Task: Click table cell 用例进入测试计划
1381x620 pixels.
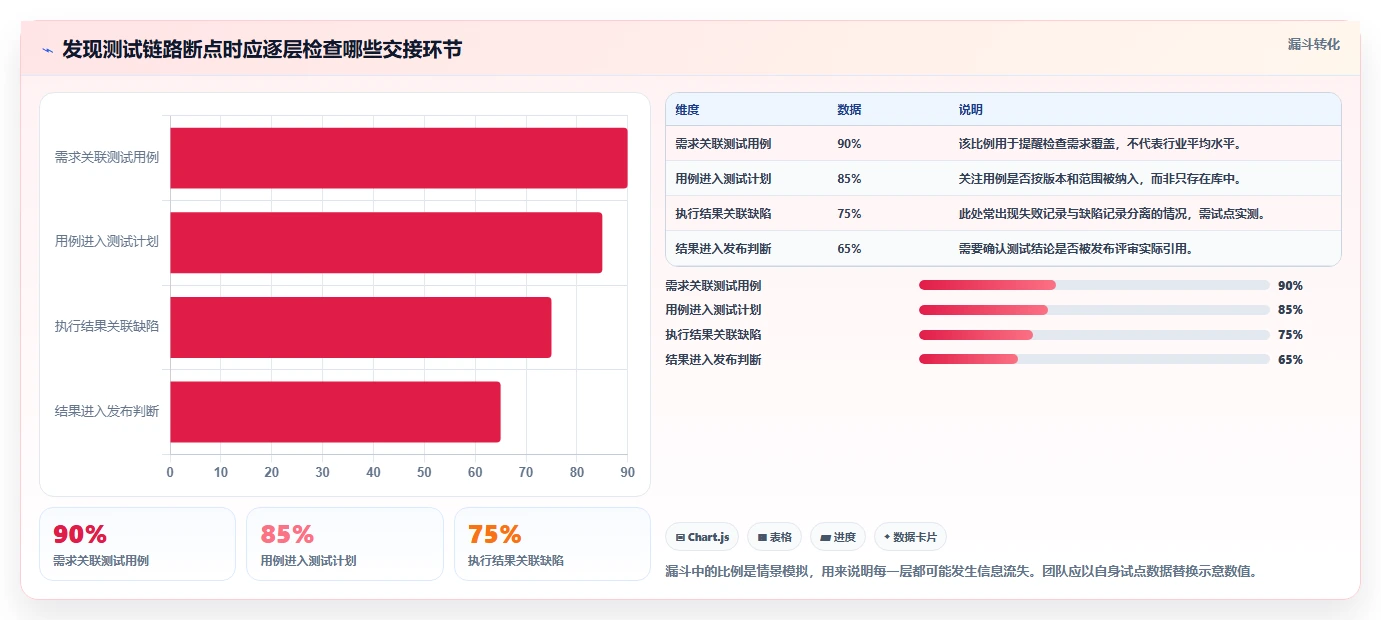Action: tap(723, 179)
